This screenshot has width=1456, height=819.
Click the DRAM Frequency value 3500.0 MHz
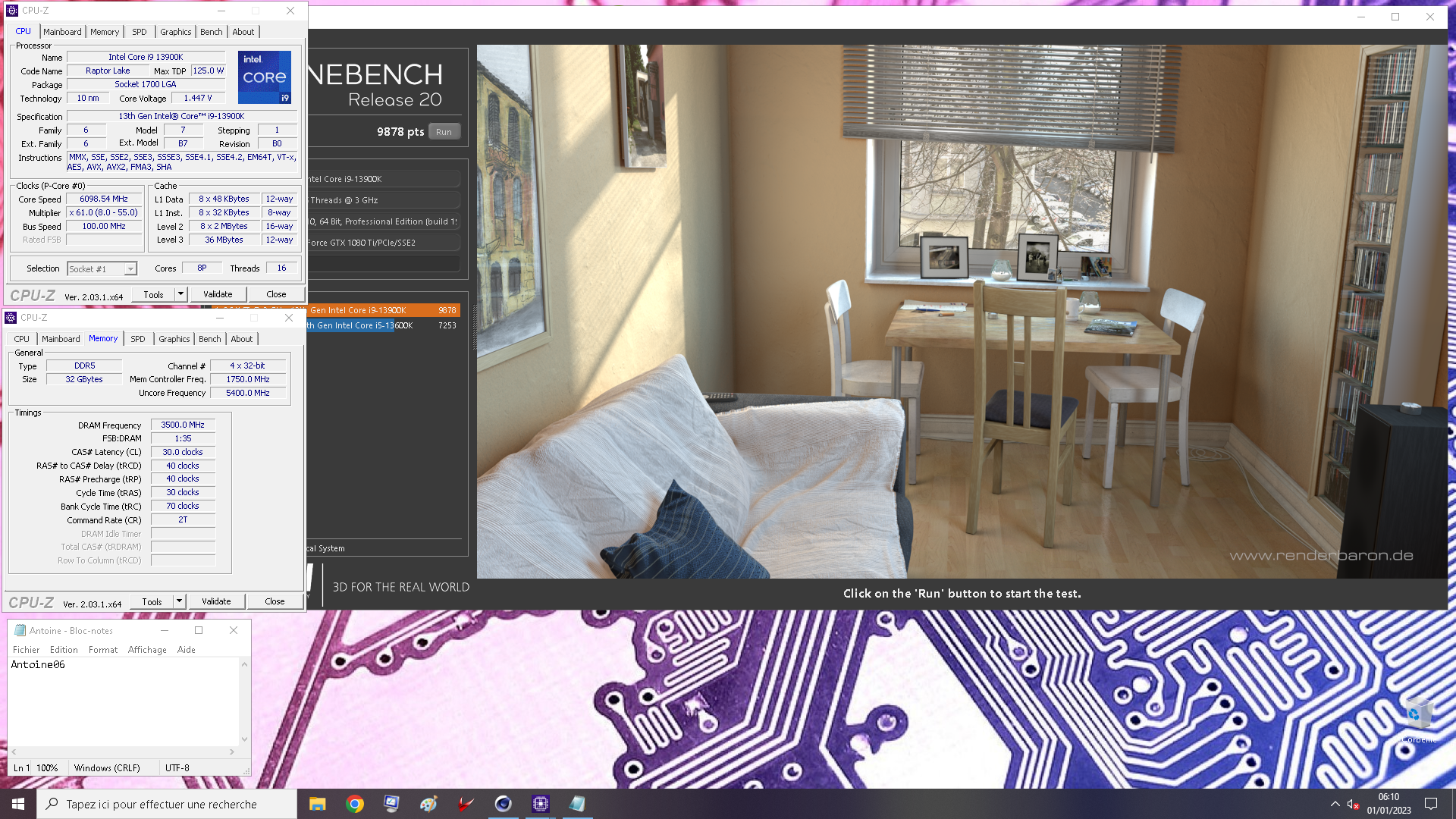tap(183, 425)
